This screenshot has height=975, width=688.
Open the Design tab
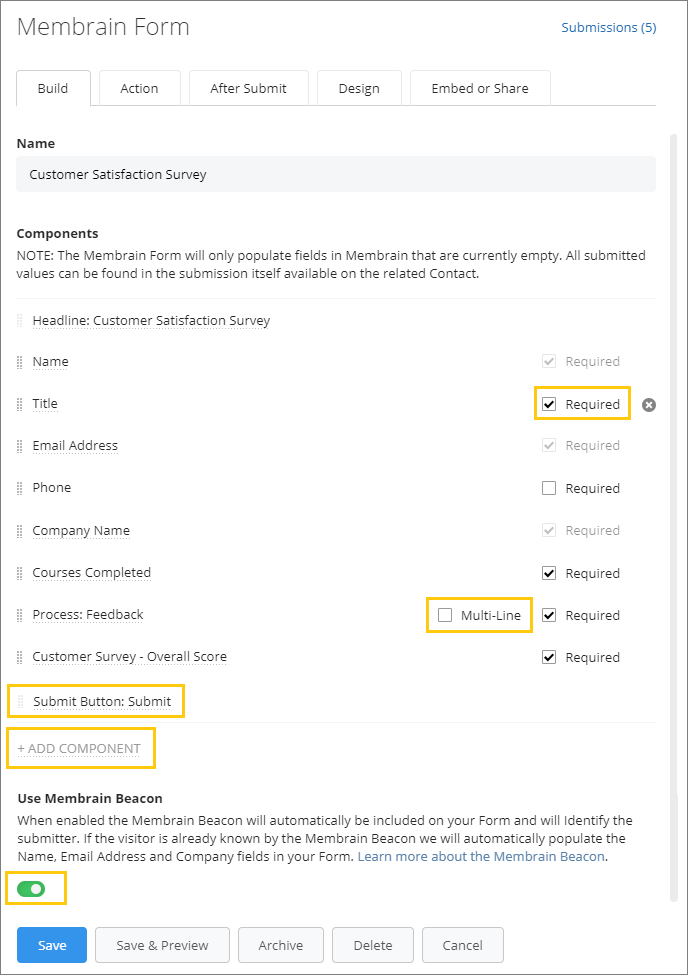[359, 88]
